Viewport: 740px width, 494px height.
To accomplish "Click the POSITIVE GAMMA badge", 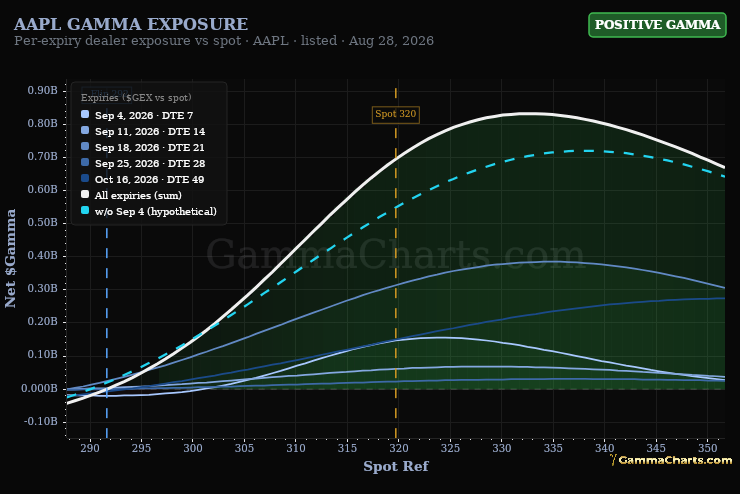I will [657, 25].
